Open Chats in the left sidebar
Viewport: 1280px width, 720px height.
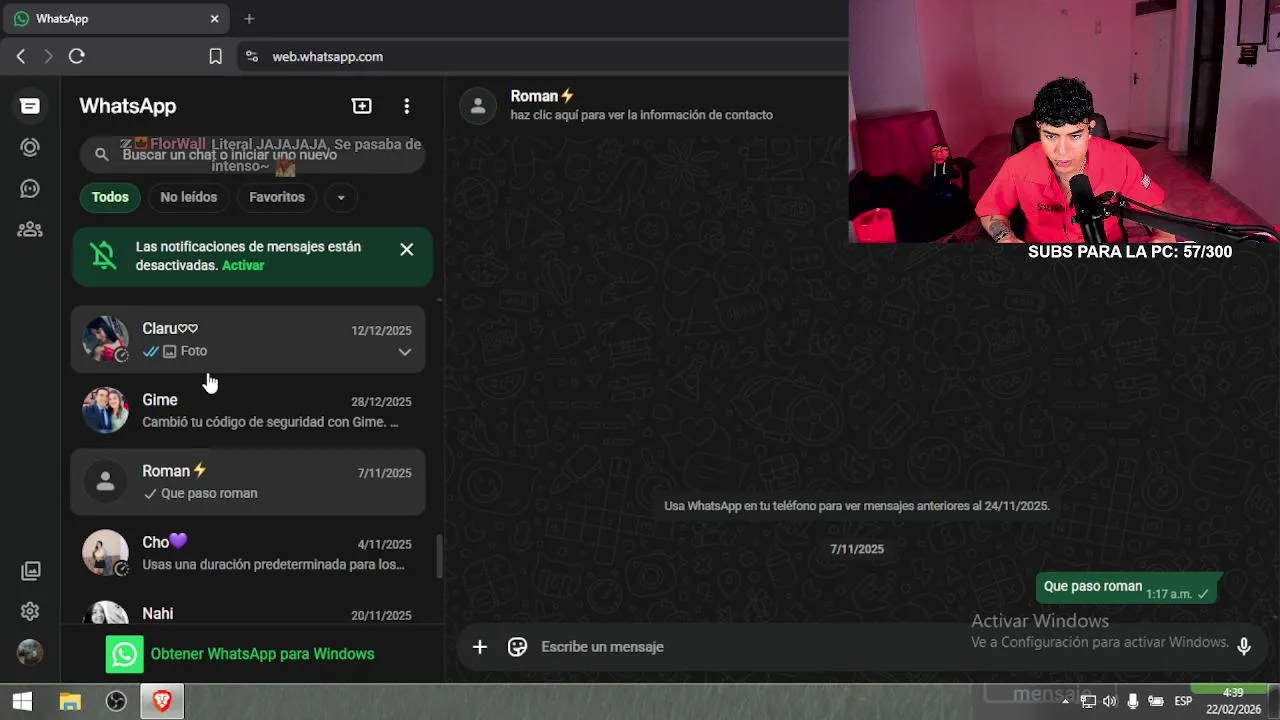pos(30,106)
